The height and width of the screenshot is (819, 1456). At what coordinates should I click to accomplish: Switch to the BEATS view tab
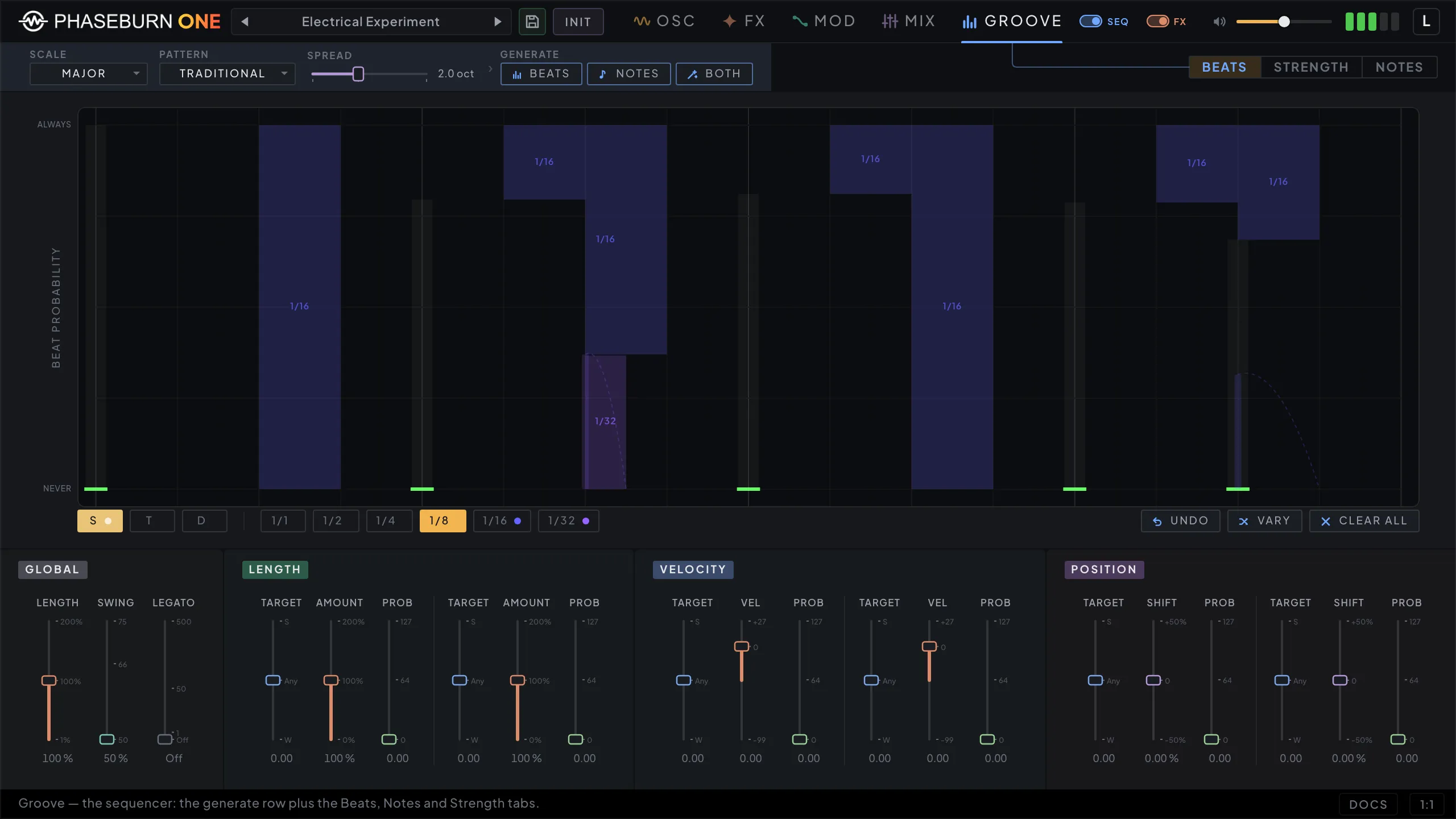coord(1225,67)
